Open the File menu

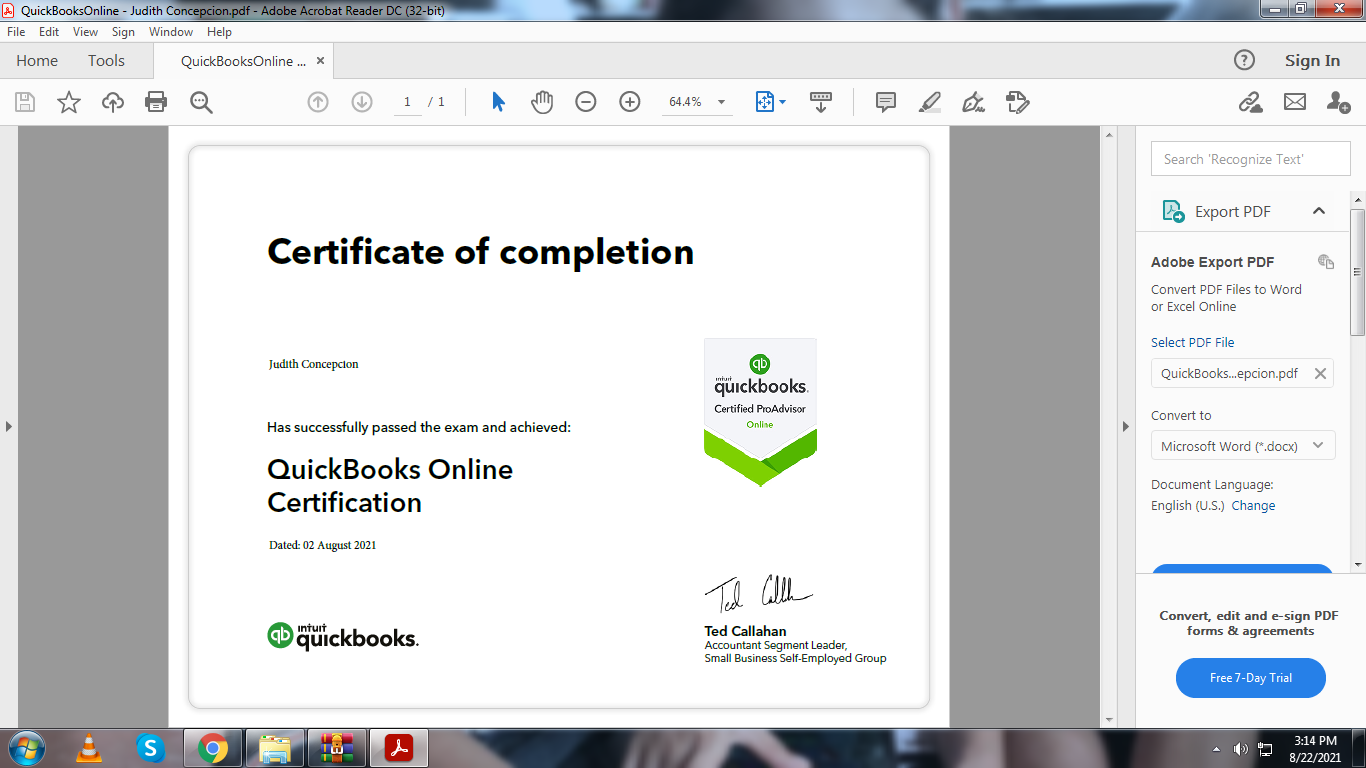pyautogui.click(x=16, y=32)
